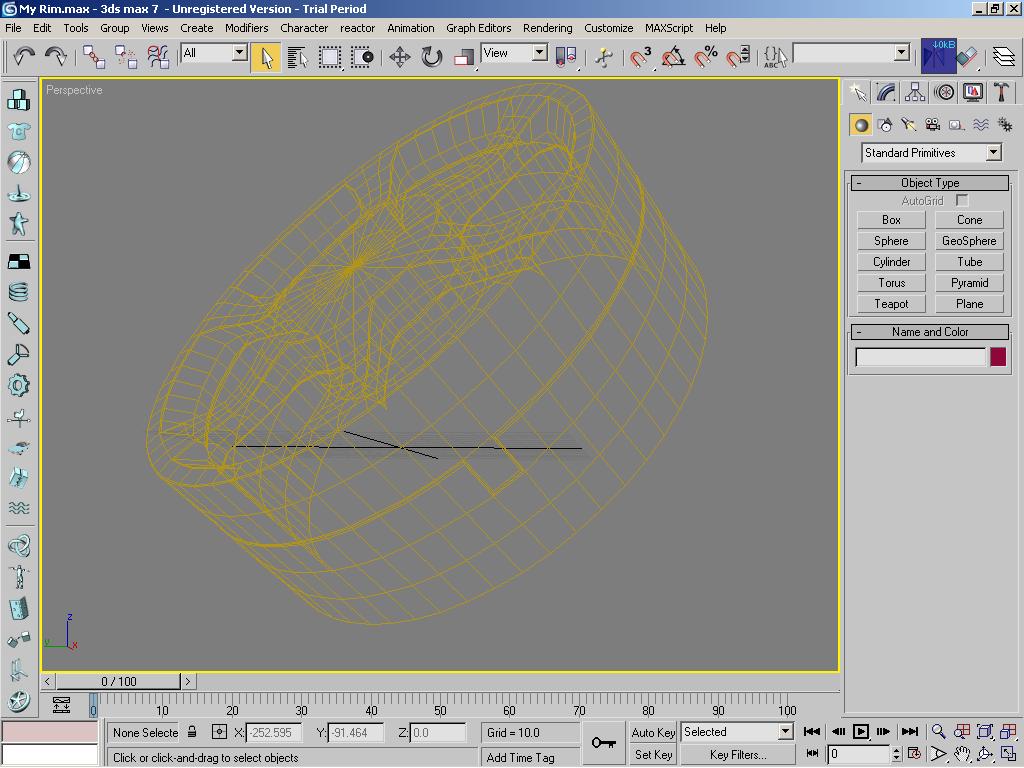
Task: Click Use Pivot Point Center icon
Action: click(x=566, y=57)
